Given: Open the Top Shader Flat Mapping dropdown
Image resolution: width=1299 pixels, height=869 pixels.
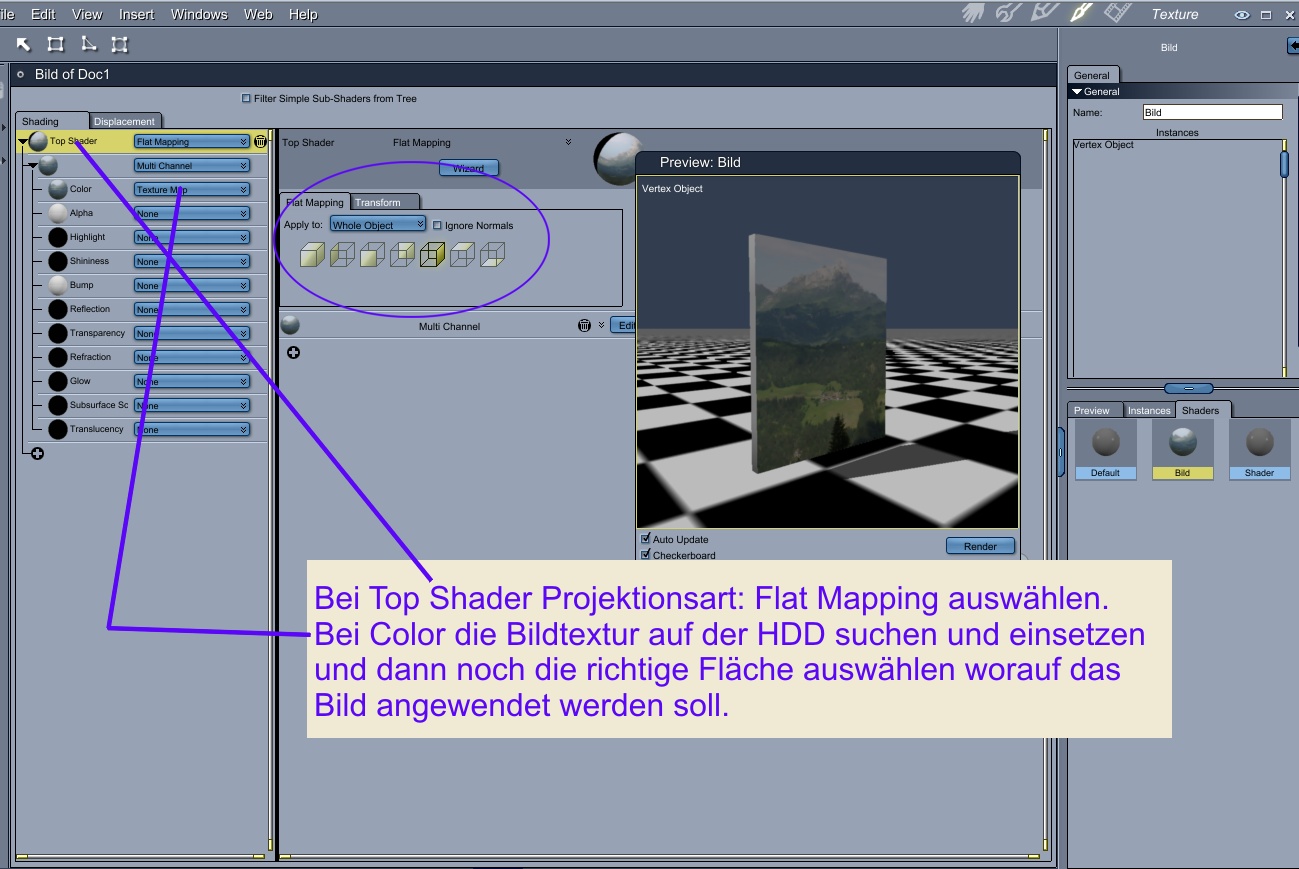Looking at the screenshot, I should (x=192, y=142).
